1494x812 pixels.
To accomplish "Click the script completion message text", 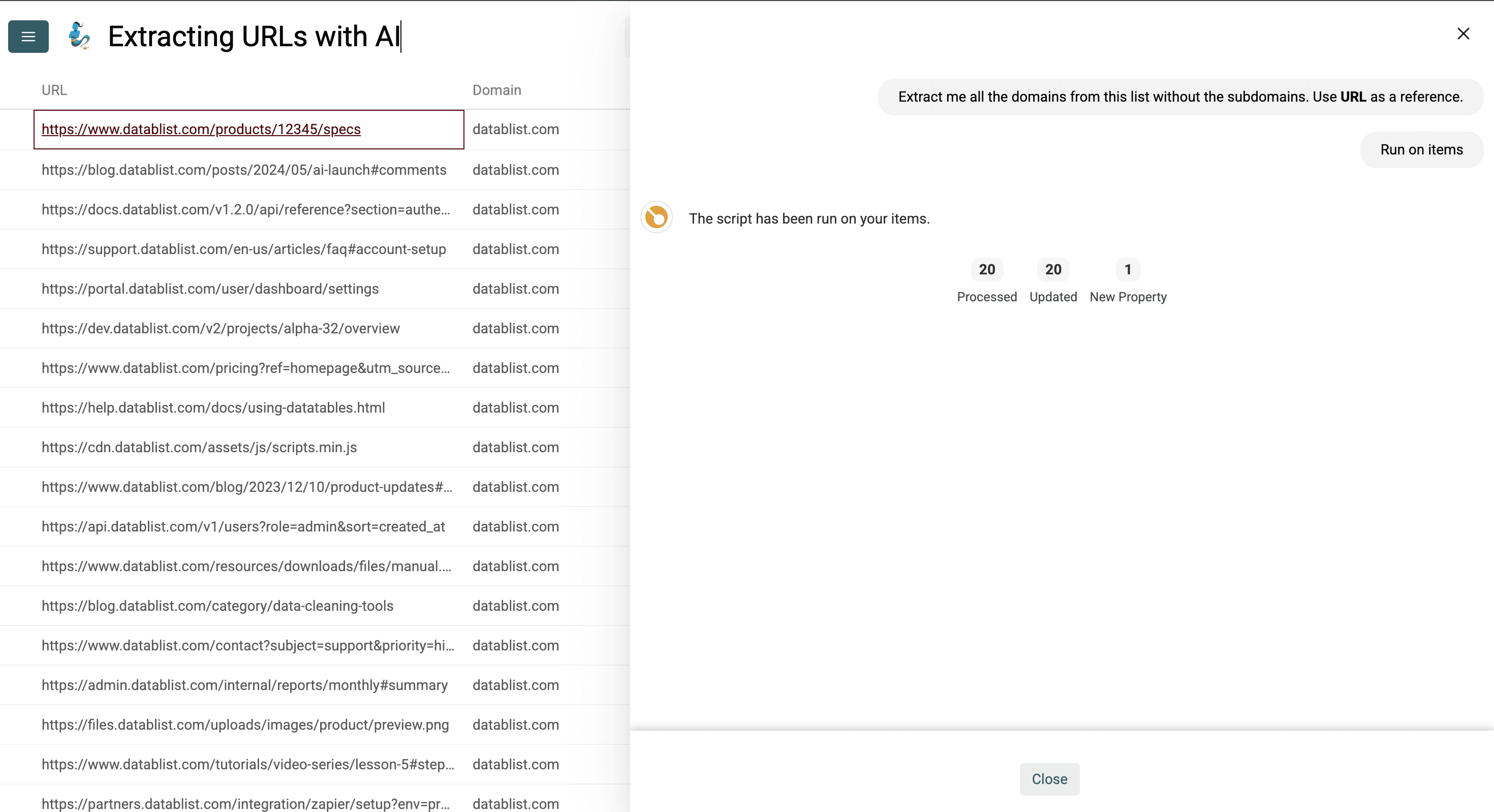I will [809, 218].
